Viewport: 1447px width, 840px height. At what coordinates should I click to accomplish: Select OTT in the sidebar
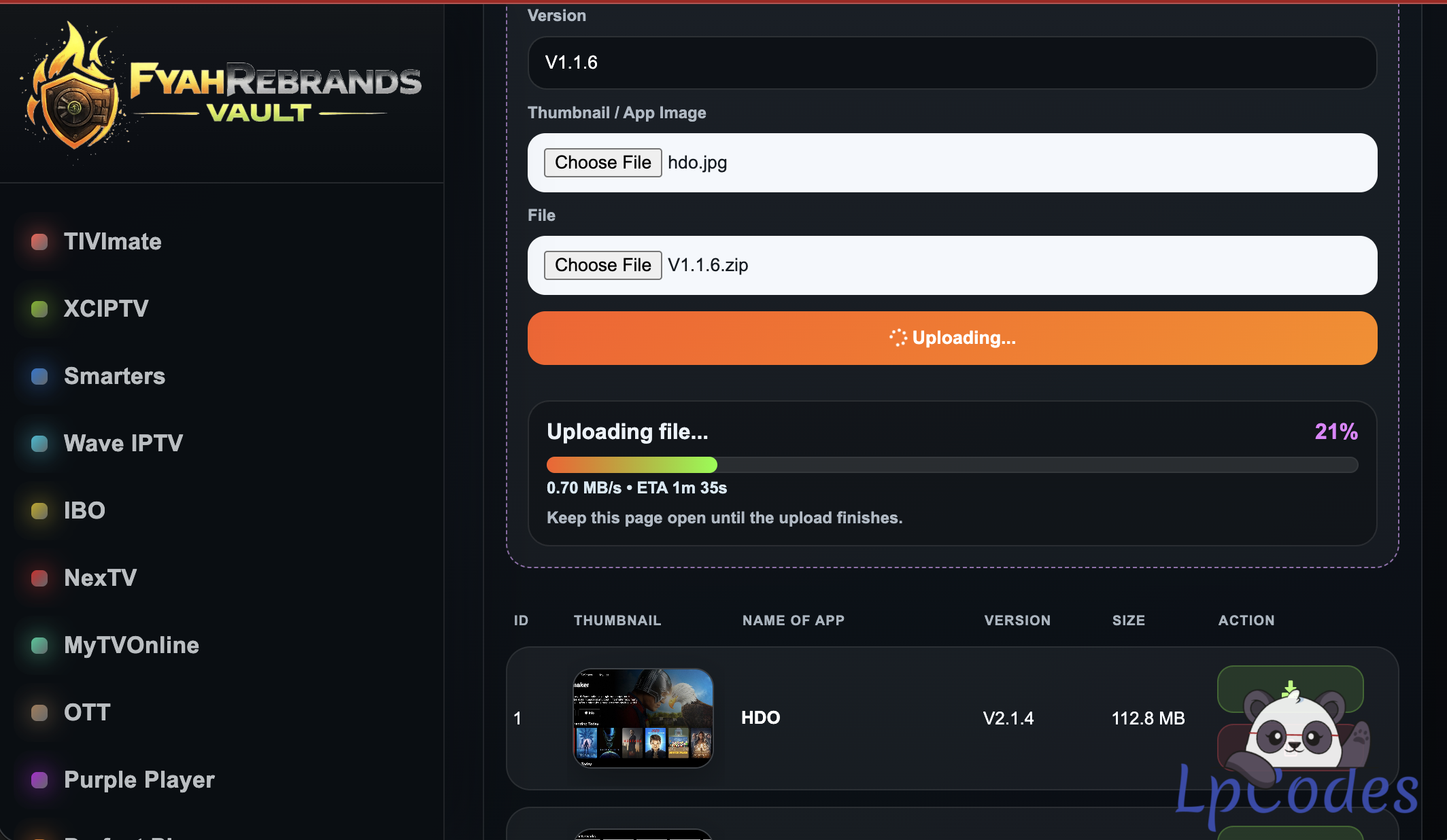click(x=87, y=713)
